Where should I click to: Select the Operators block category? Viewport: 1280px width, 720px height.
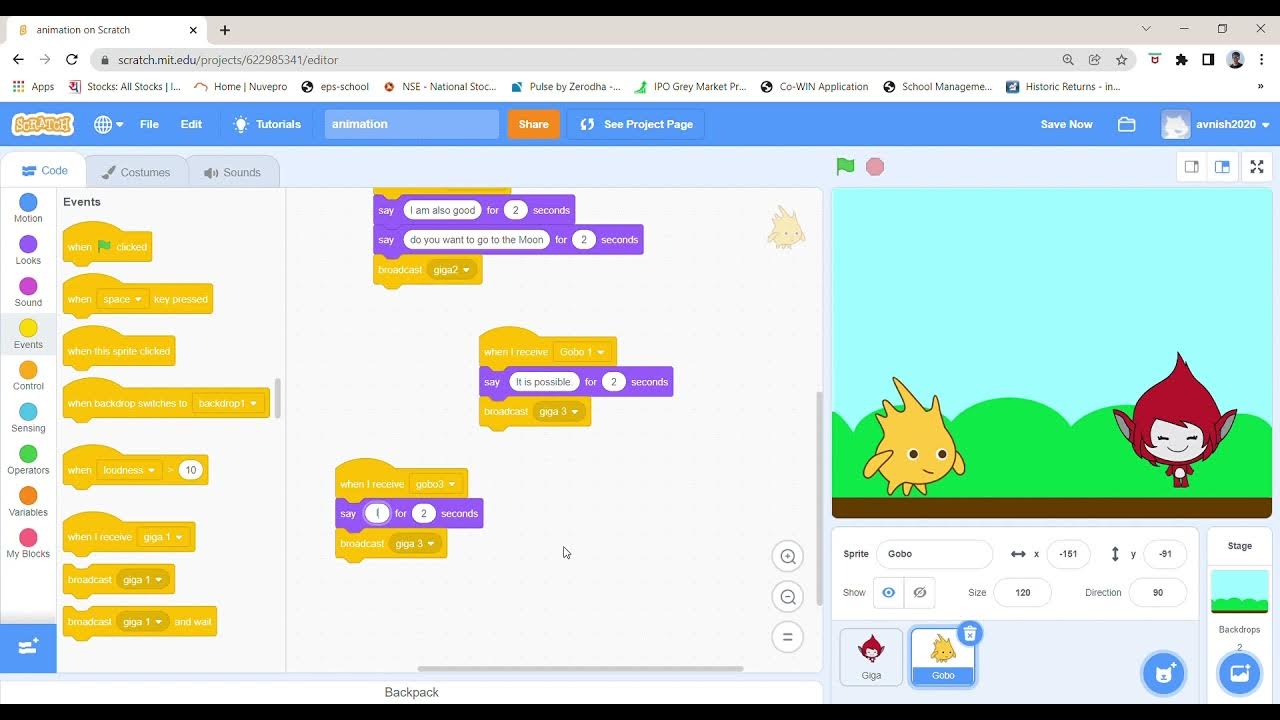[28, 460]
